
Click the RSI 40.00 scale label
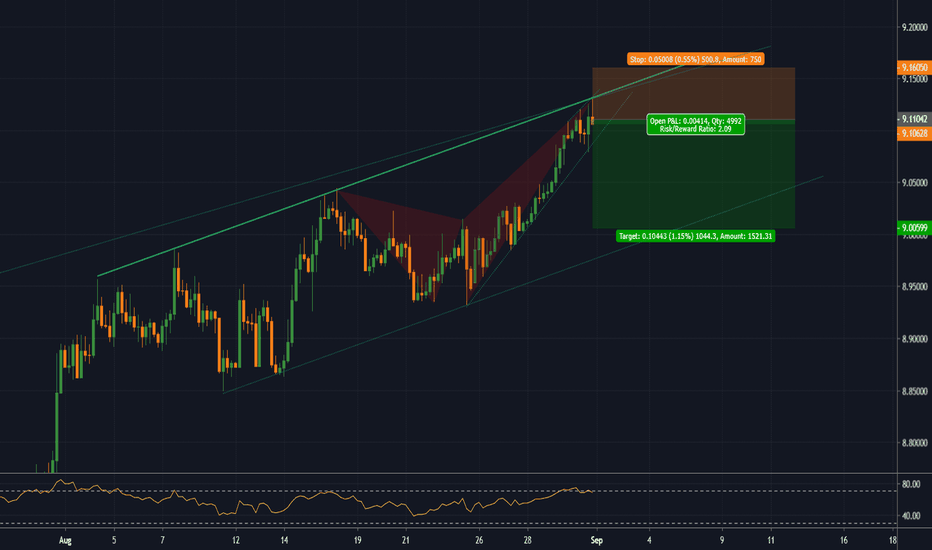coord(911,516)
